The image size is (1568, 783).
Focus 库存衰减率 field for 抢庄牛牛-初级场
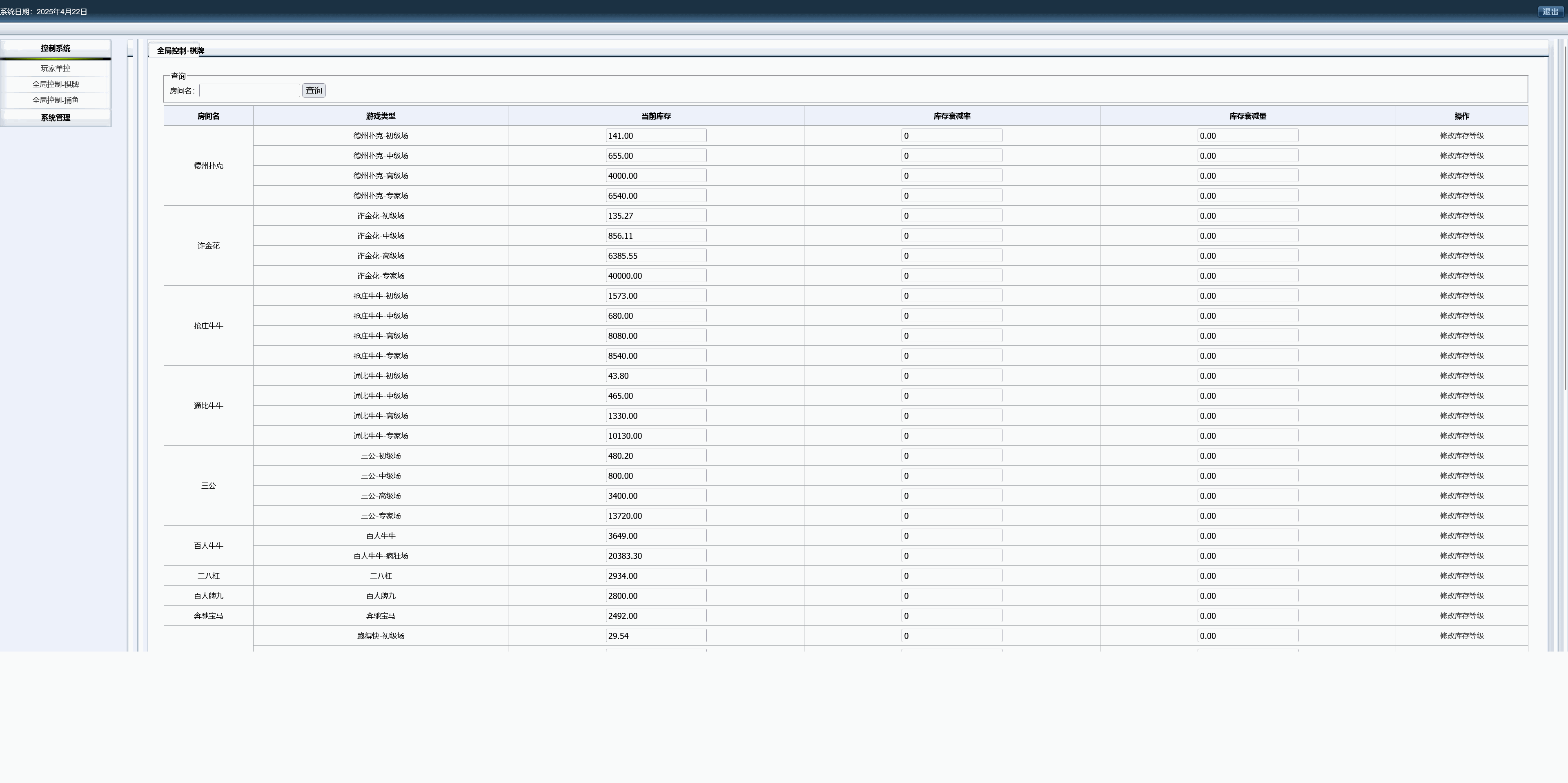(951, 296)
